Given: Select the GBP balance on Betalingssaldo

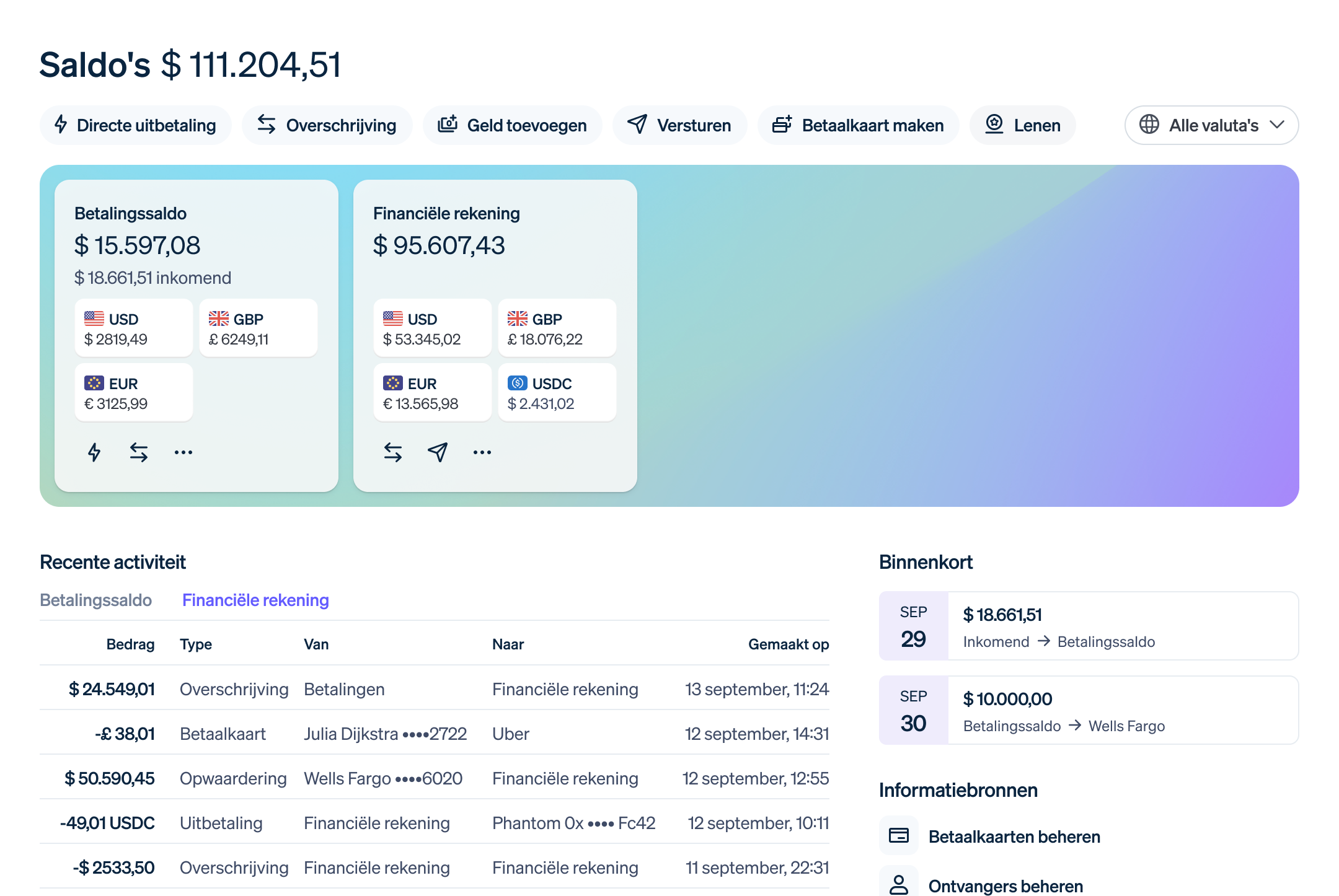Looking at the screenshot, I should pyautogui.click(x=258, y=328).
